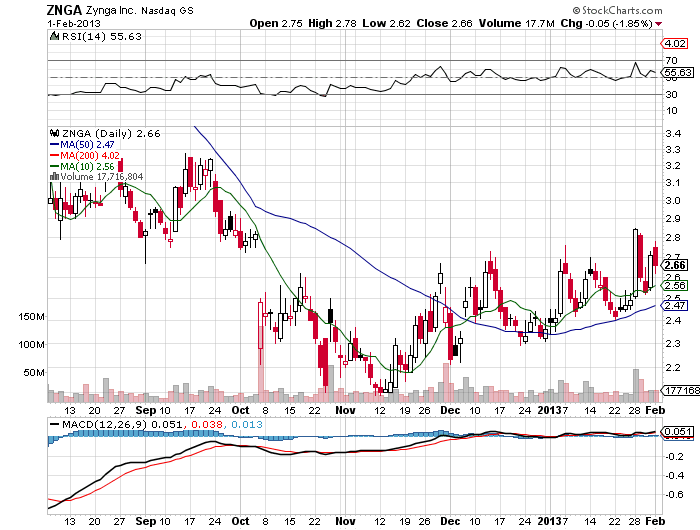Viewport: 700px width, 530px height.
Task: Click the -0.2 MACD axis label
Action: pos(674,456)
